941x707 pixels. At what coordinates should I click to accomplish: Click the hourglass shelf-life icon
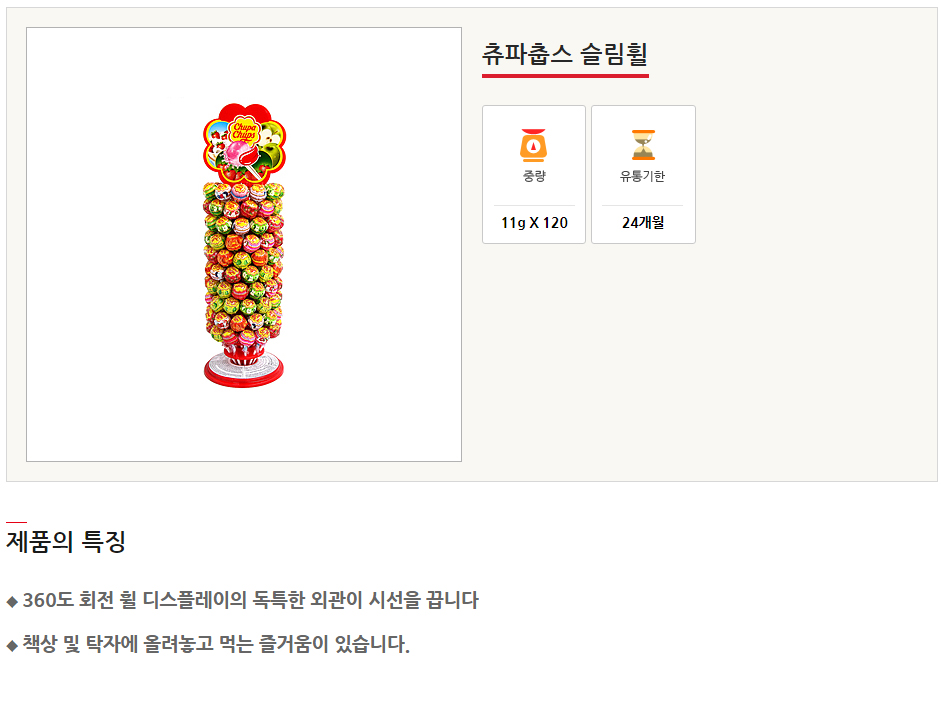(642, 146)
